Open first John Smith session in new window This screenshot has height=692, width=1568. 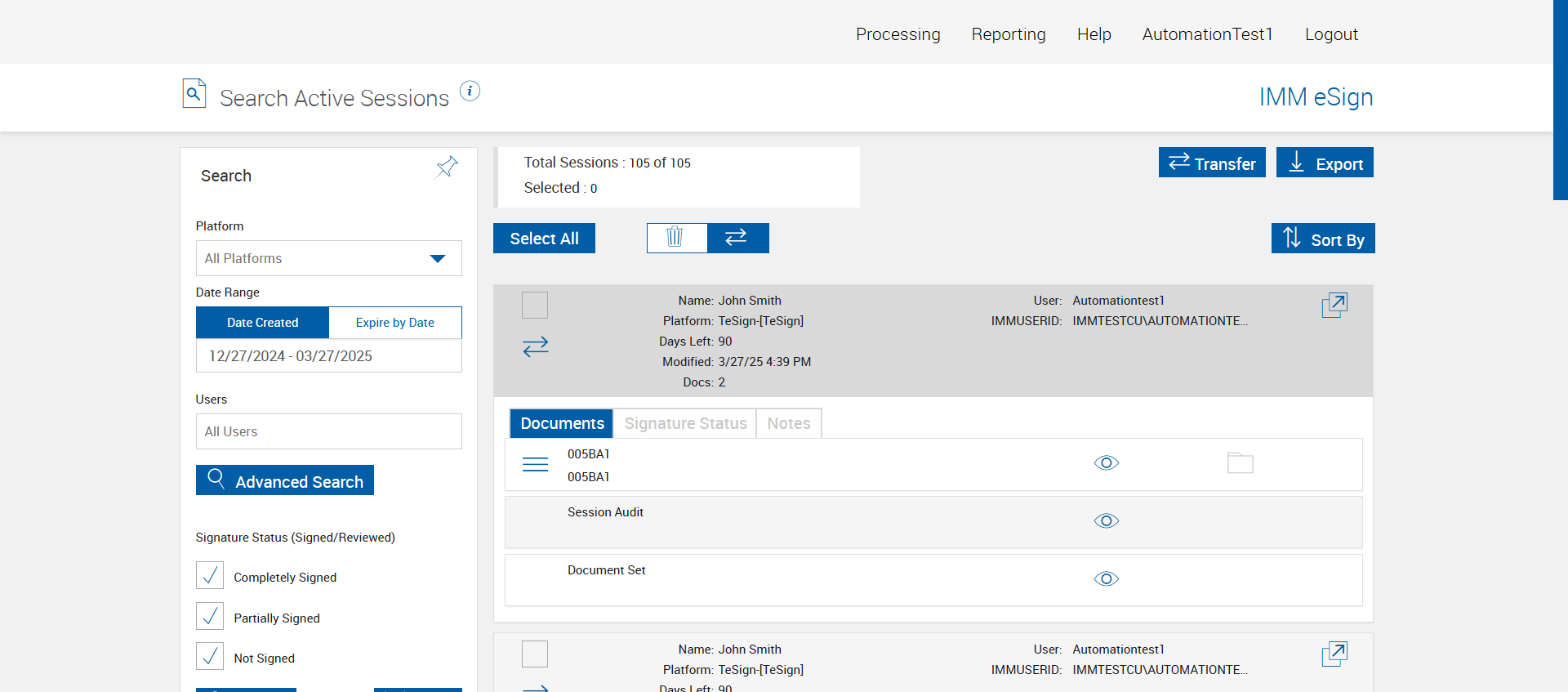coord(1334,305)
